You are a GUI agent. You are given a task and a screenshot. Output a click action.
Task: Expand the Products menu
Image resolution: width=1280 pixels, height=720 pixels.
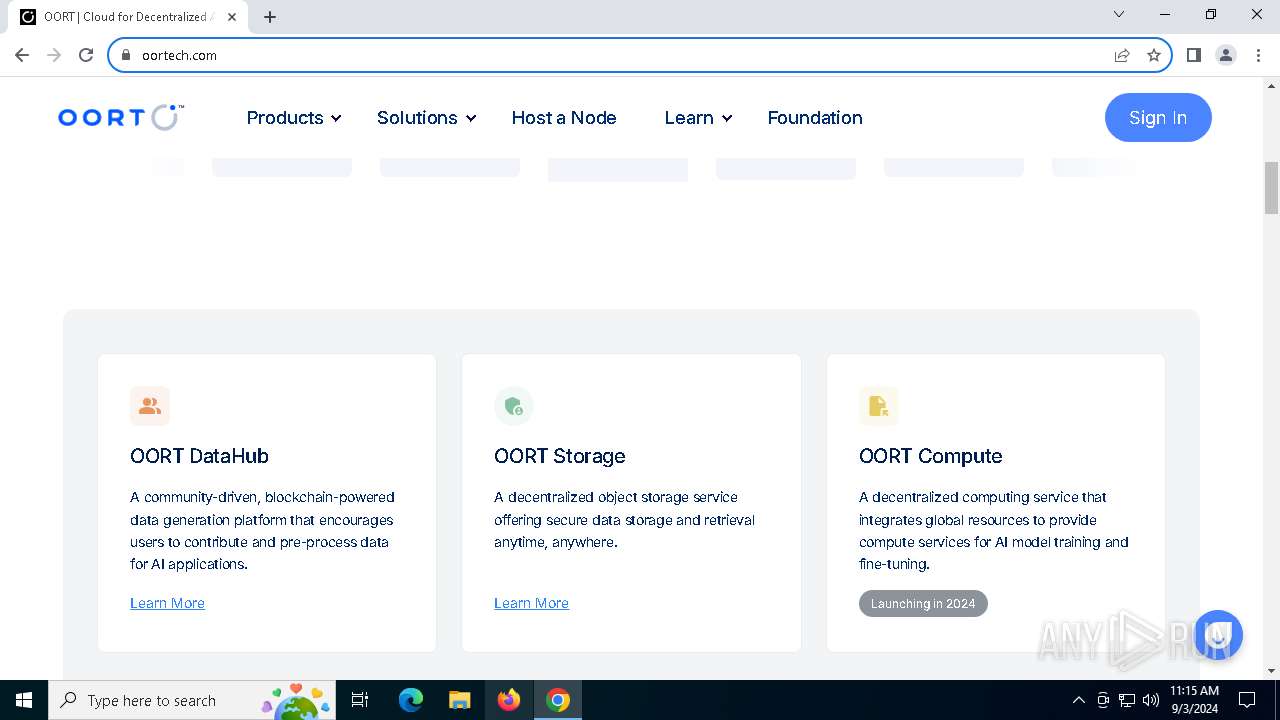pos(294,117)
